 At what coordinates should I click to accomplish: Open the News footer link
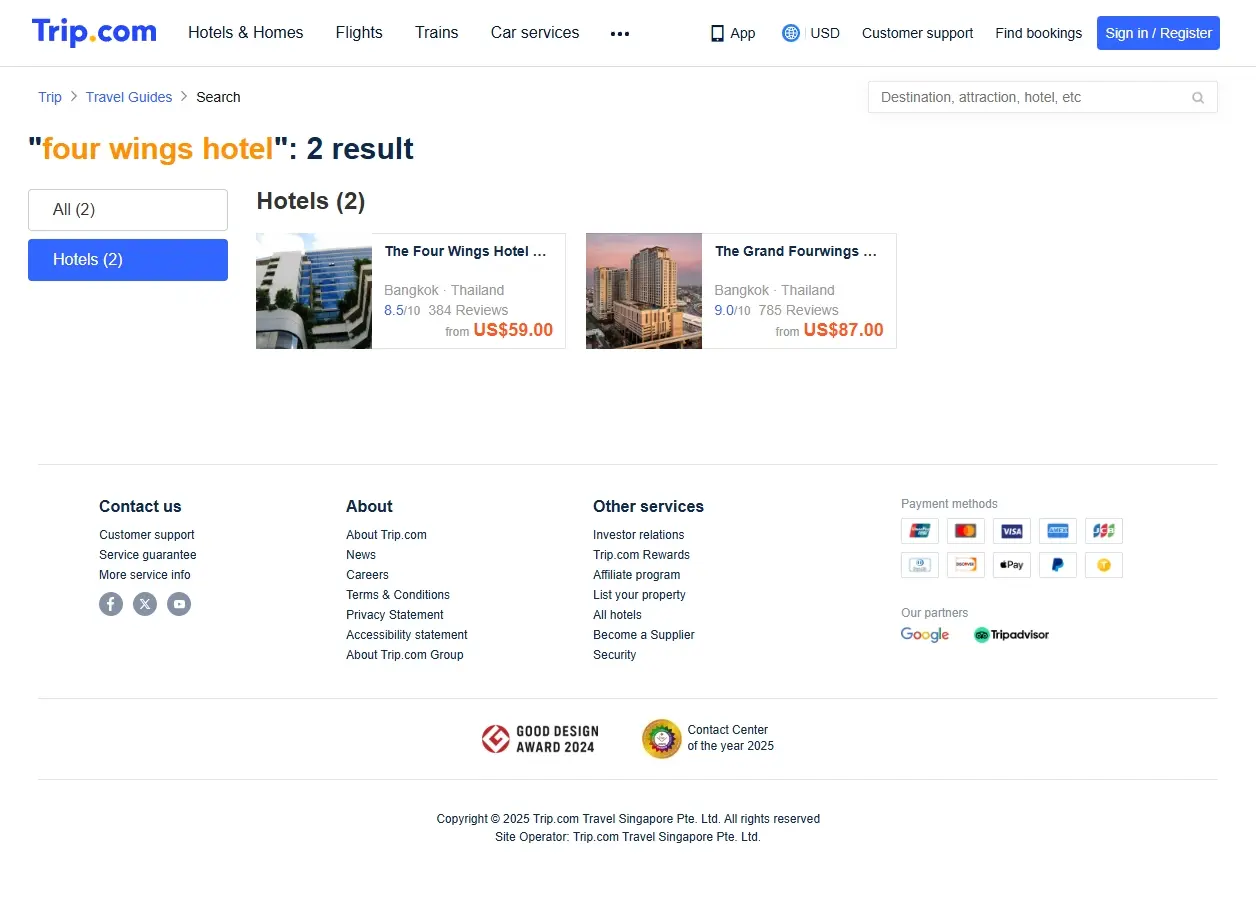click(x=361, y=555)
